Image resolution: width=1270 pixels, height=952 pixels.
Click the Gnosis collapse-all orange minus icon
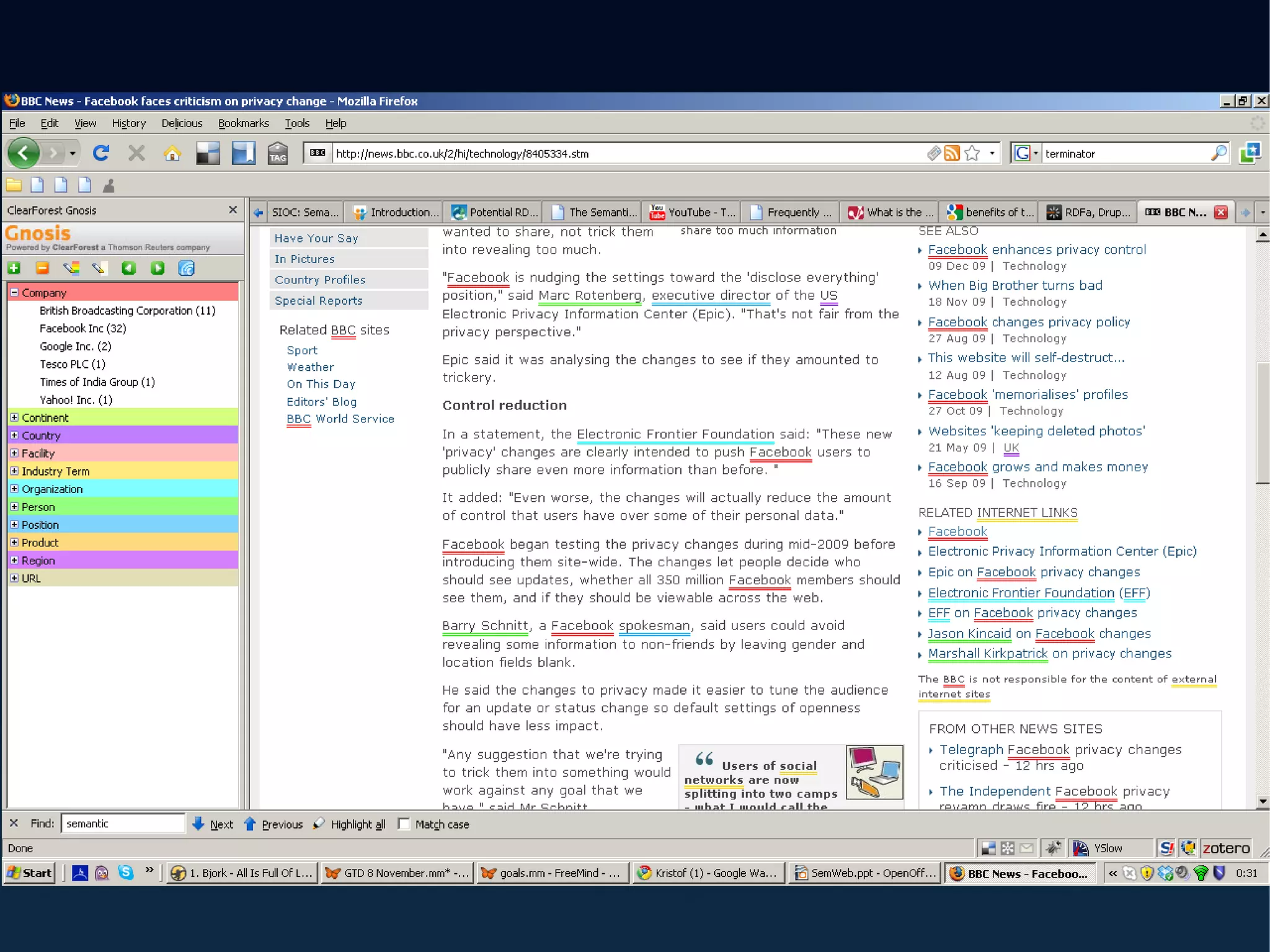(x=42, y=268)
